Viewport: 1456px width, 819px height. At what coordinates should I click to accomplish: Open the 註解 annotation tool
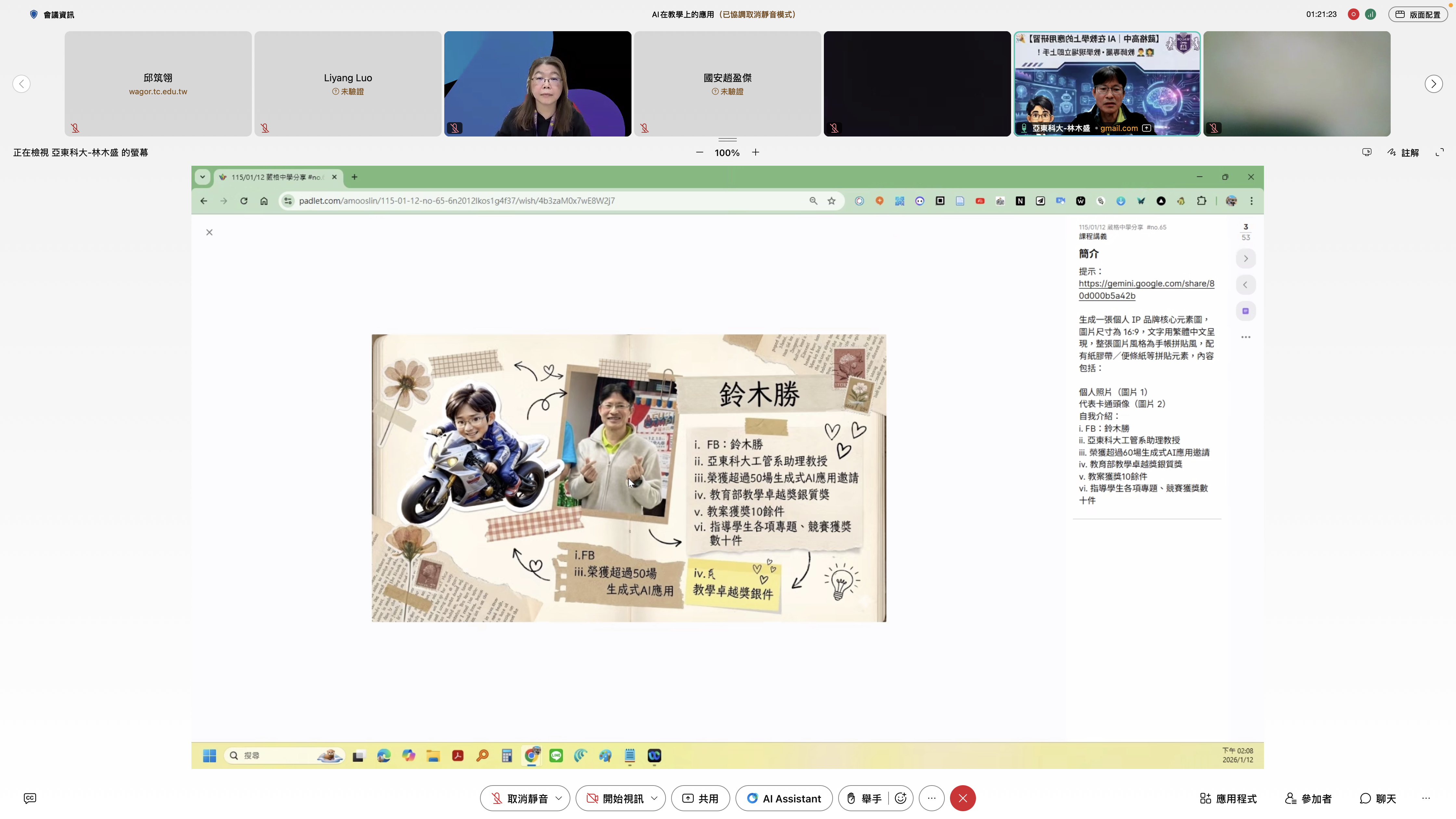1403,153
